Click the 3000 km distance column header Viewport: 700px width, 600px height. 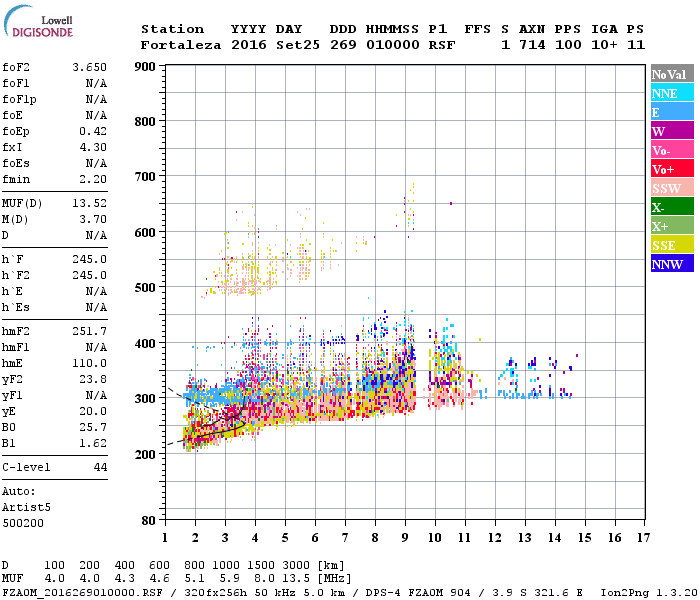click(x=296, y=565)
